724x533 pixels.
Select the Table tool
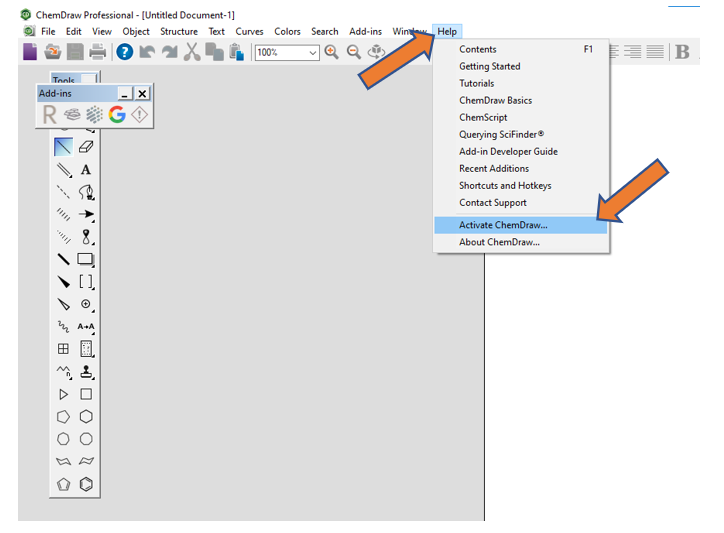63,349
